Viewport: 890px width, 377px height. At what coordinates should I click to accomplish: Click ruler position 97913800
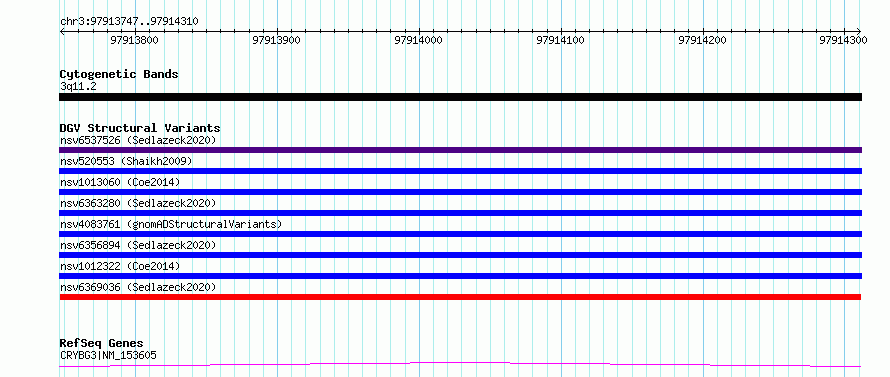pyautogui.click(x=135, y=40)
